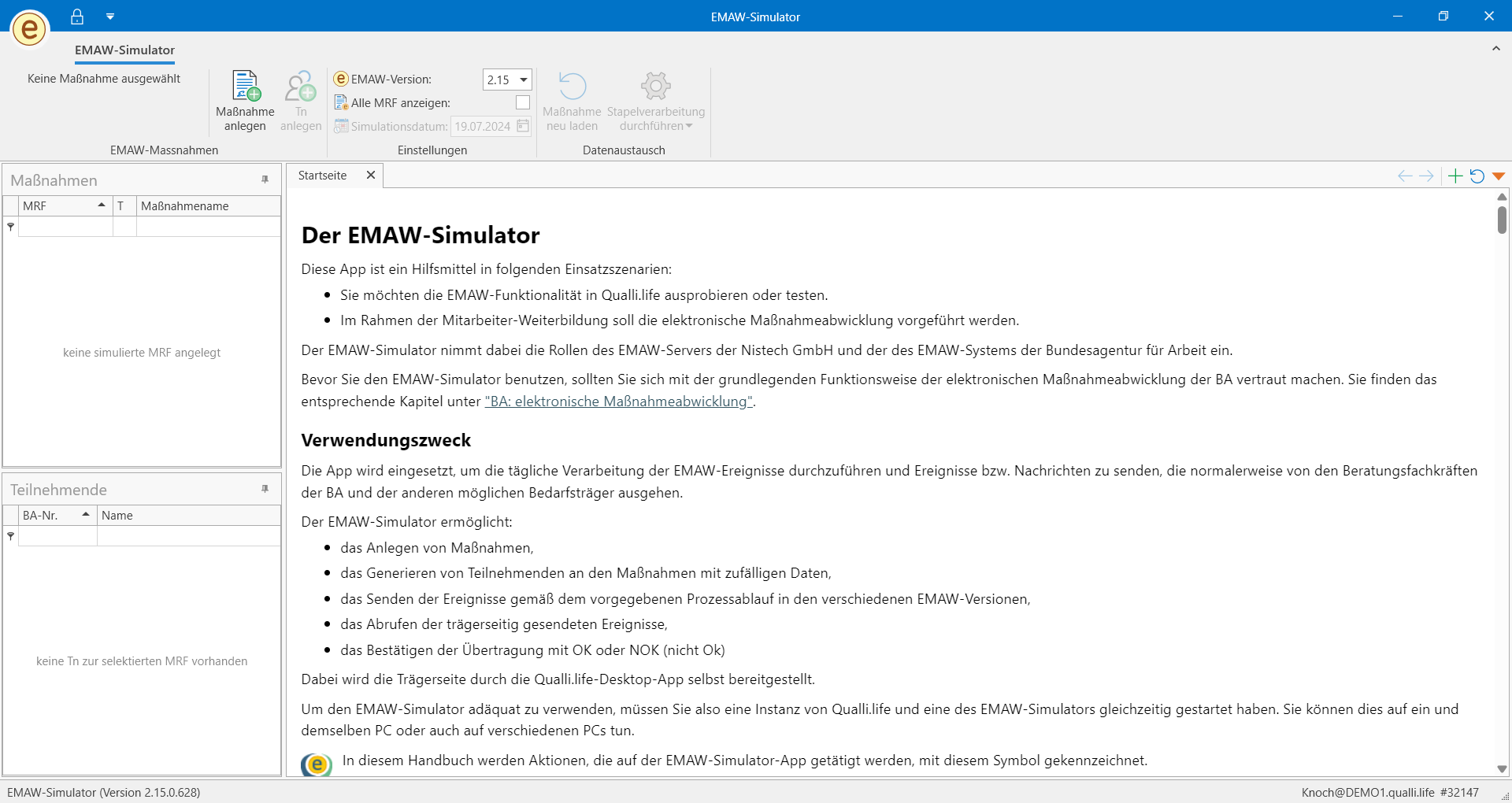Click scrollbar down arrow
1512x803 pixels.
pyautogui.click(x=1503, y=769)
